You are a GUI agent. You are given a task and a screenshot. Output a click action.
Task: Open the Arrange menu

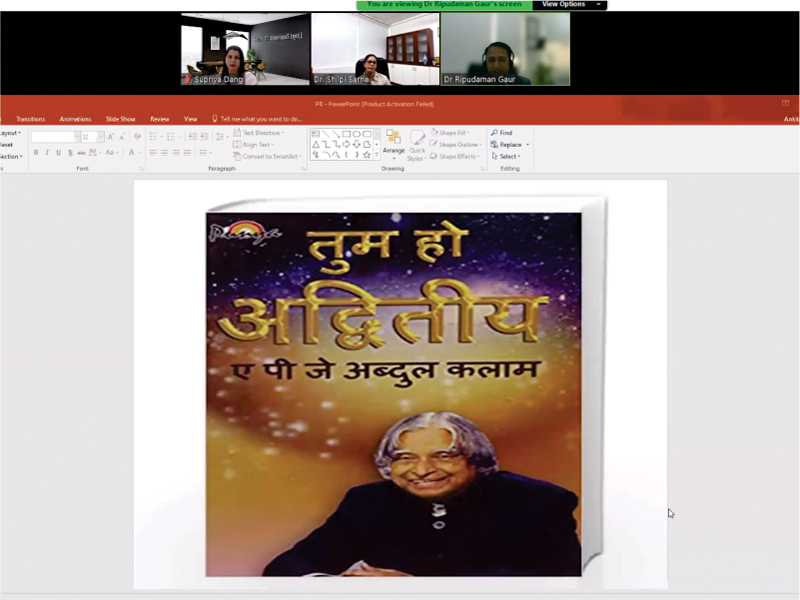[393, 144]
